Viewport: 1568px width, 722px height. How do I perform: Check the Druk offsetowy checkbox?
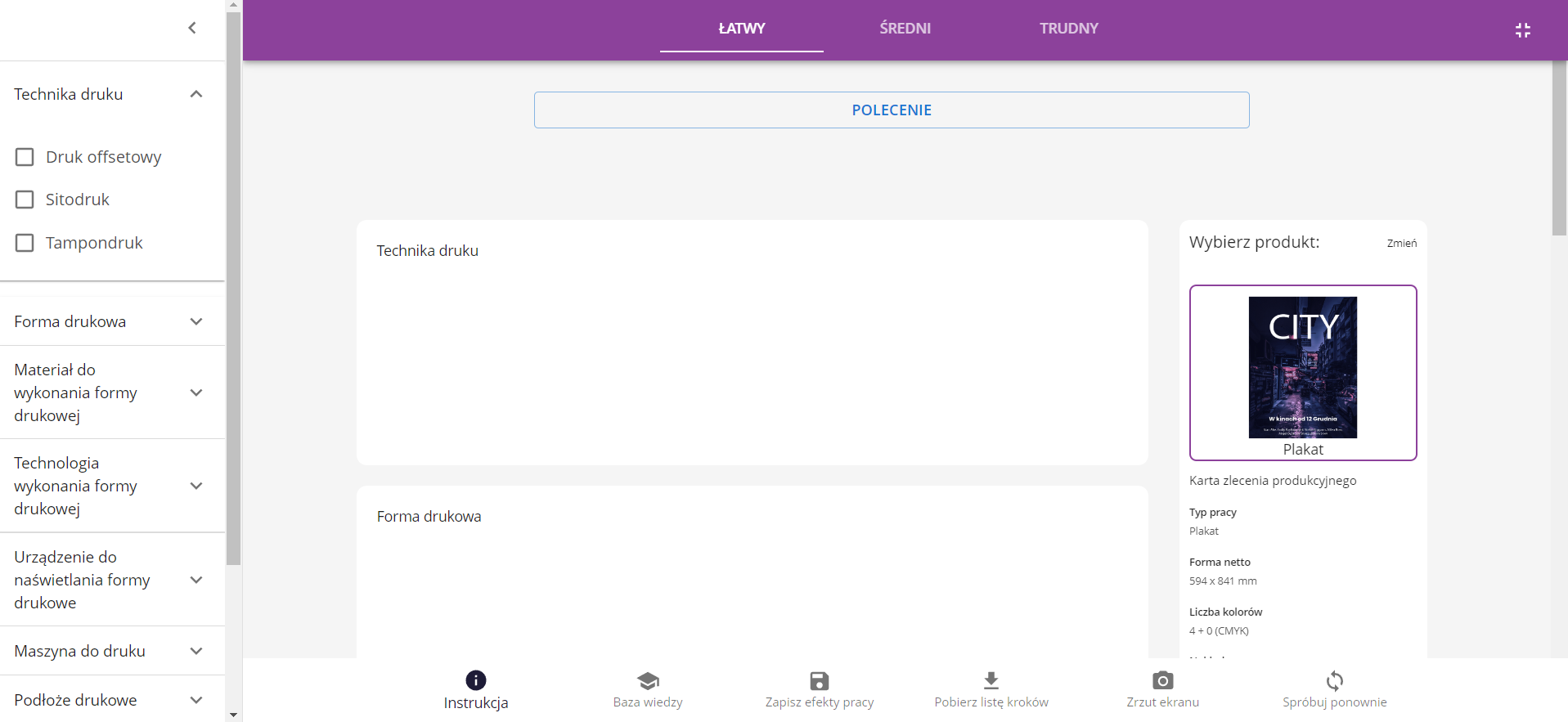25,157
